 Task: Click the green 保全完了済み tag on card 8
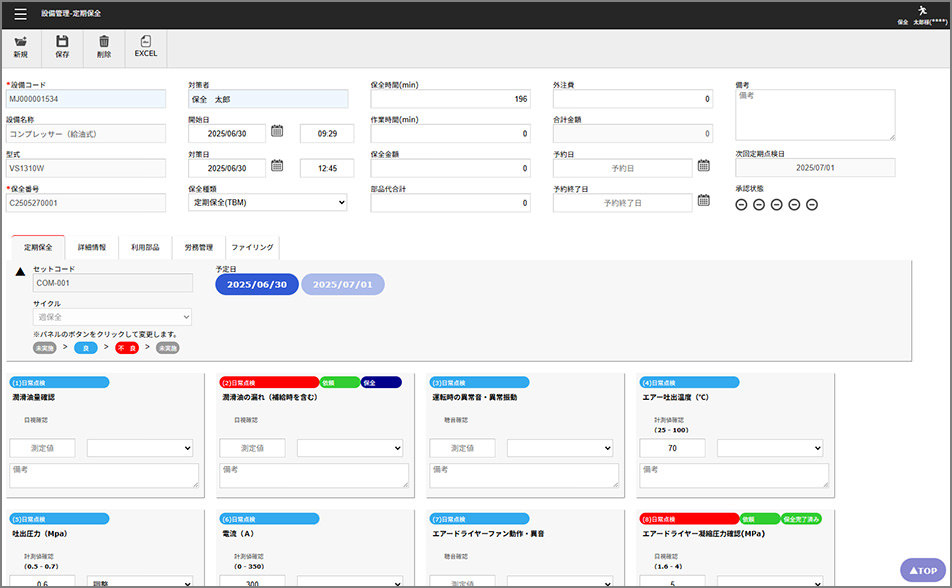(x=801, y=519)
